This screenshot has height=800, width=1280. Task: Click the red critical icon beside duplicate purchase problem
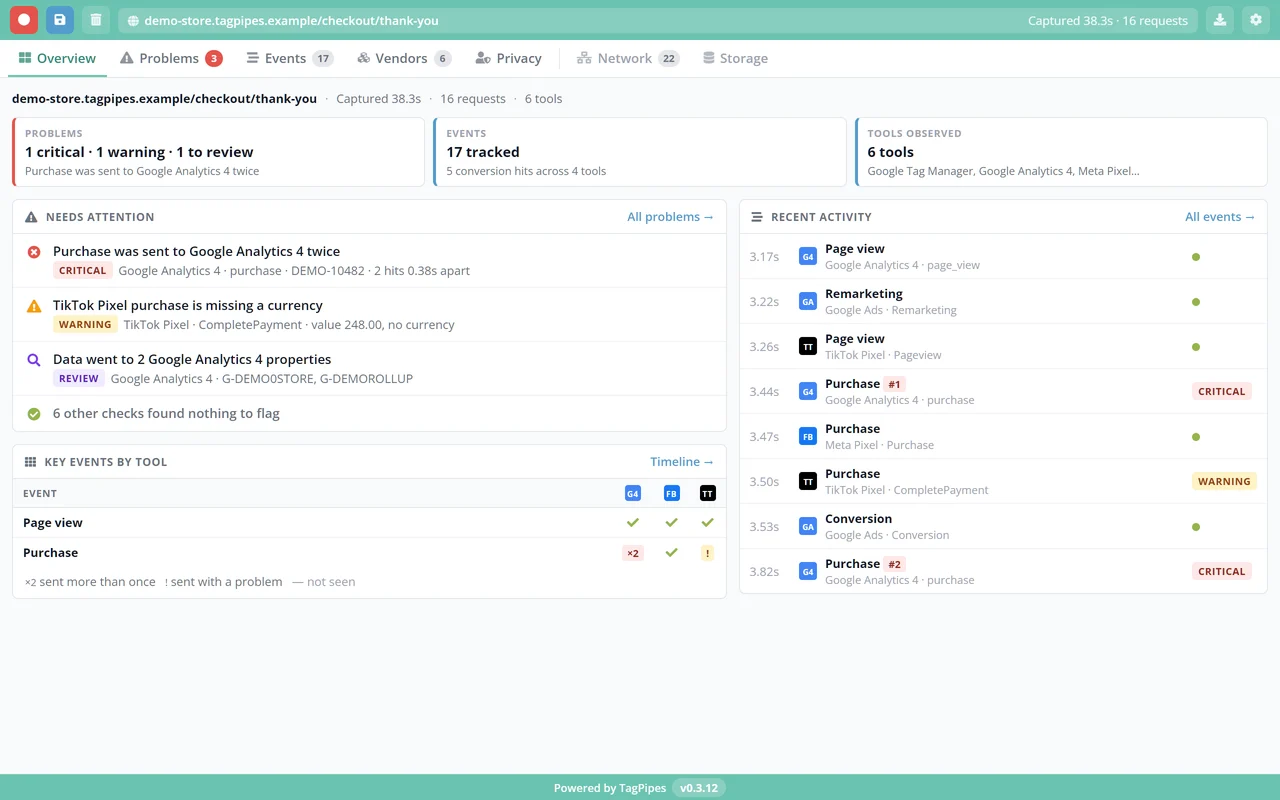34,252
